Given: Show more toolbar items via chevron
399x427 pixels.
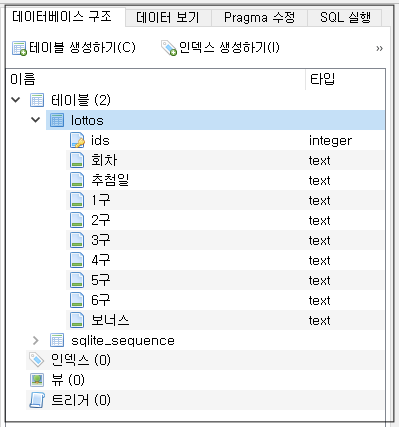Looking at the screenshot, I should click(x=379, y=49).
